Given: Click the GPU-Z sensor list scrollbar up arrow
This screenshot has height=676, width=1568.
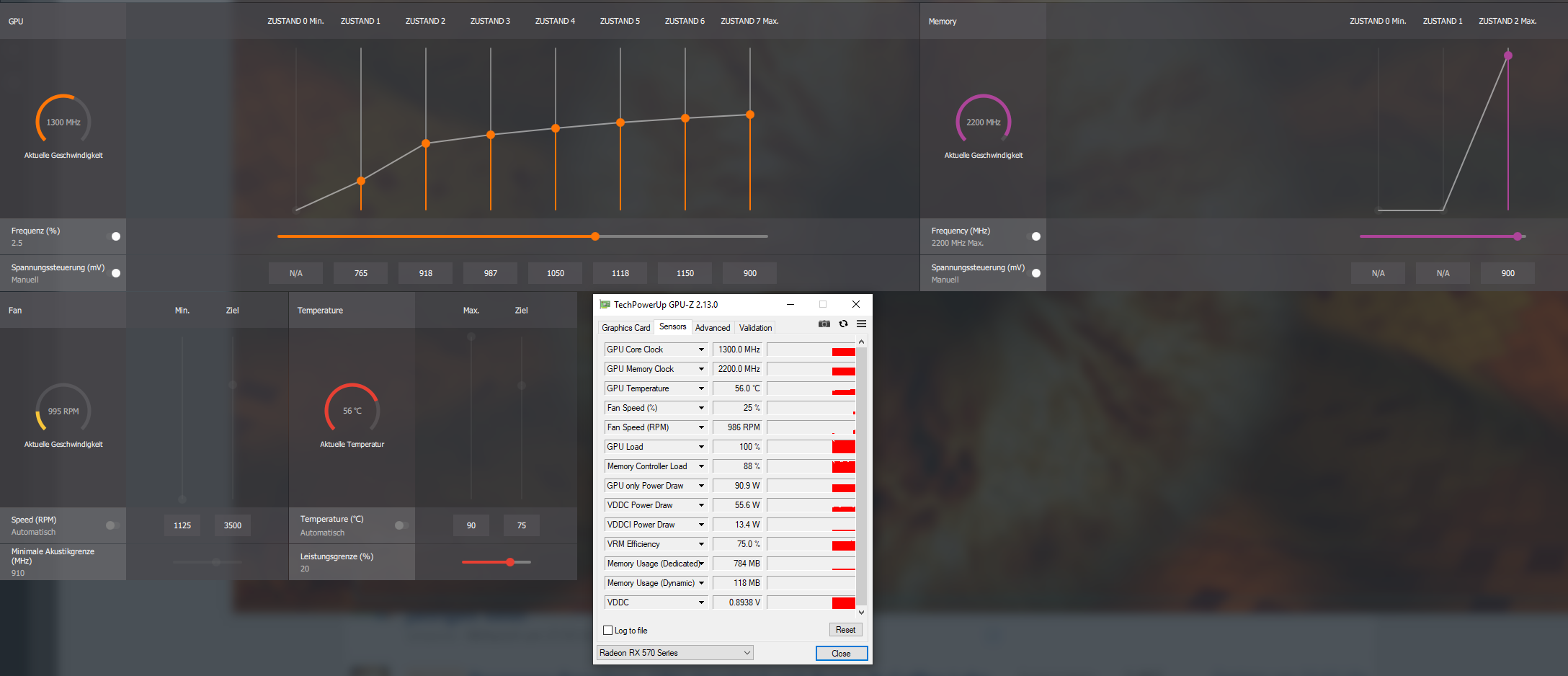Looking at the screenshot, I should 861,342.
